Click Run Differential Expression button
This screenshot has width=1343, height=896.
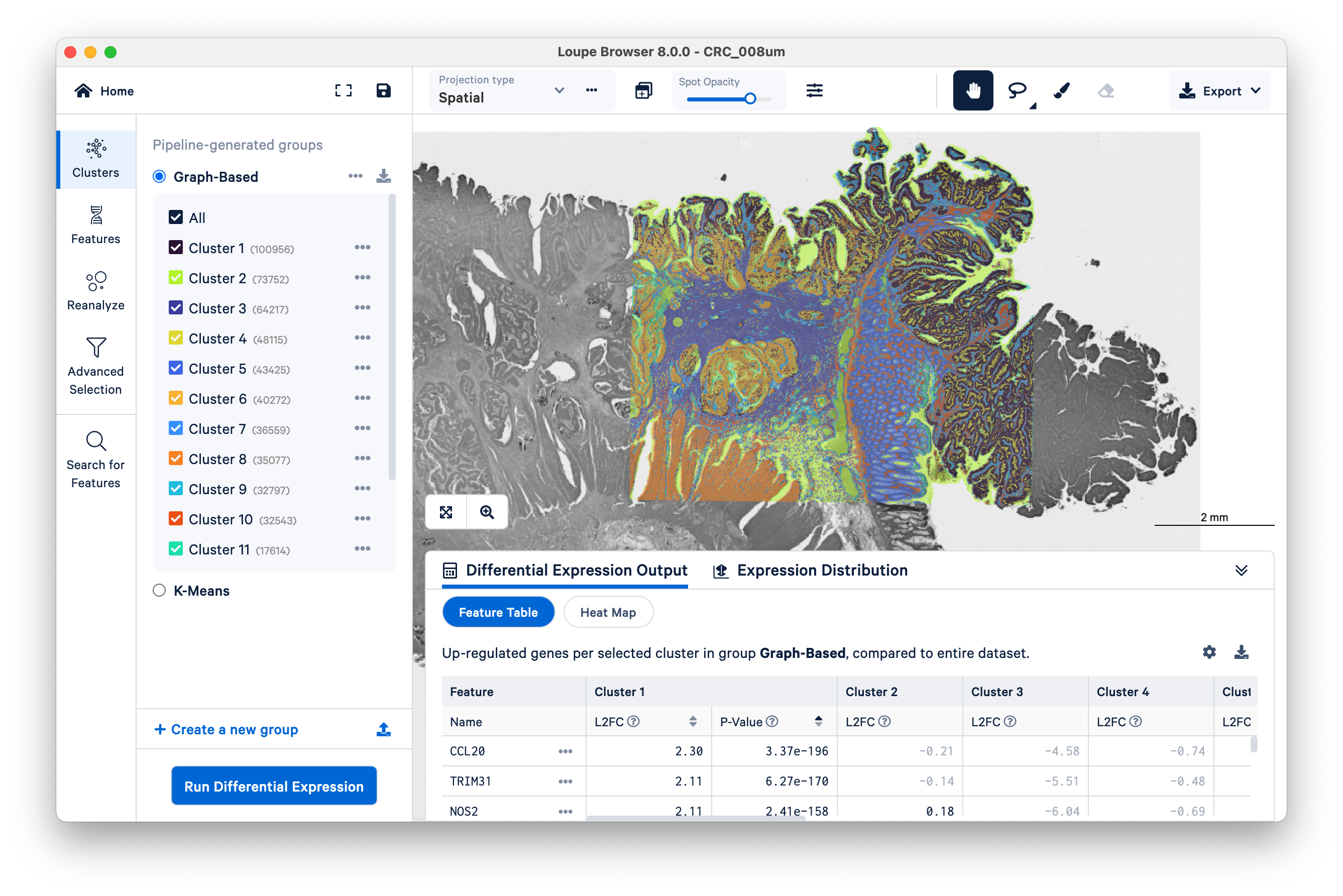coord(274,786)
